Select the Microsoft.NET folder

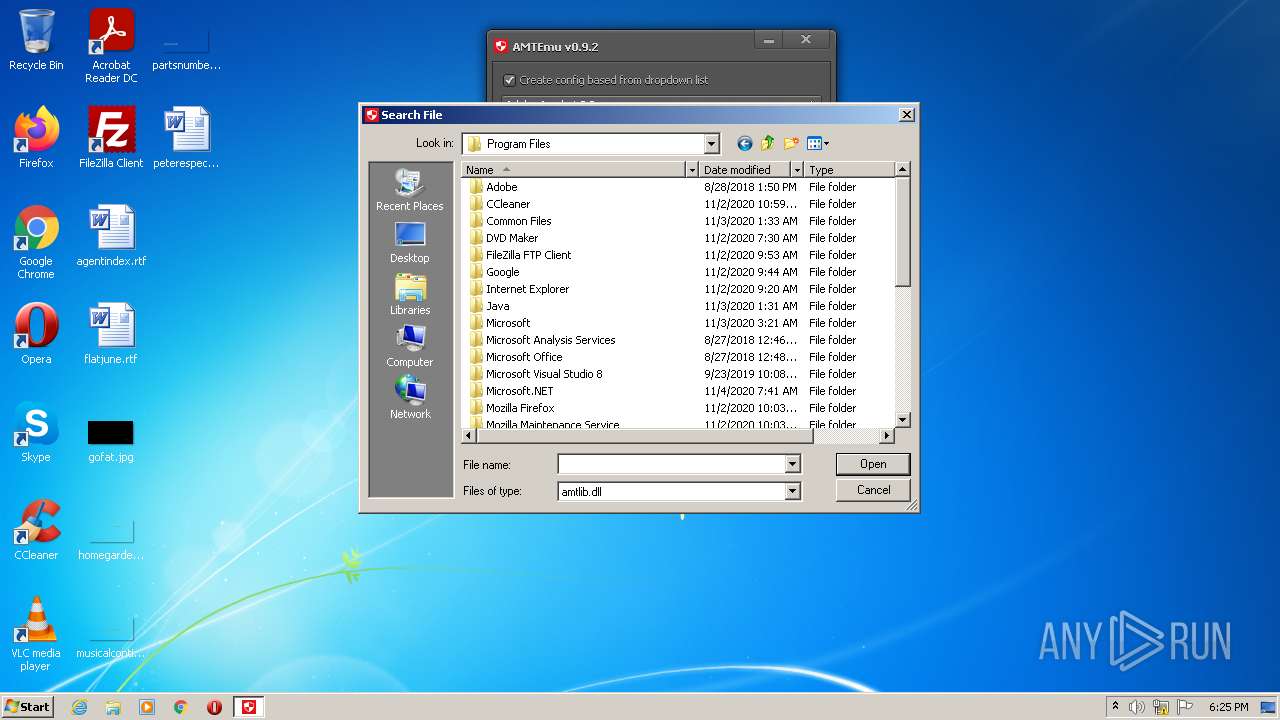pyautogui.click(x=511, y=391)
